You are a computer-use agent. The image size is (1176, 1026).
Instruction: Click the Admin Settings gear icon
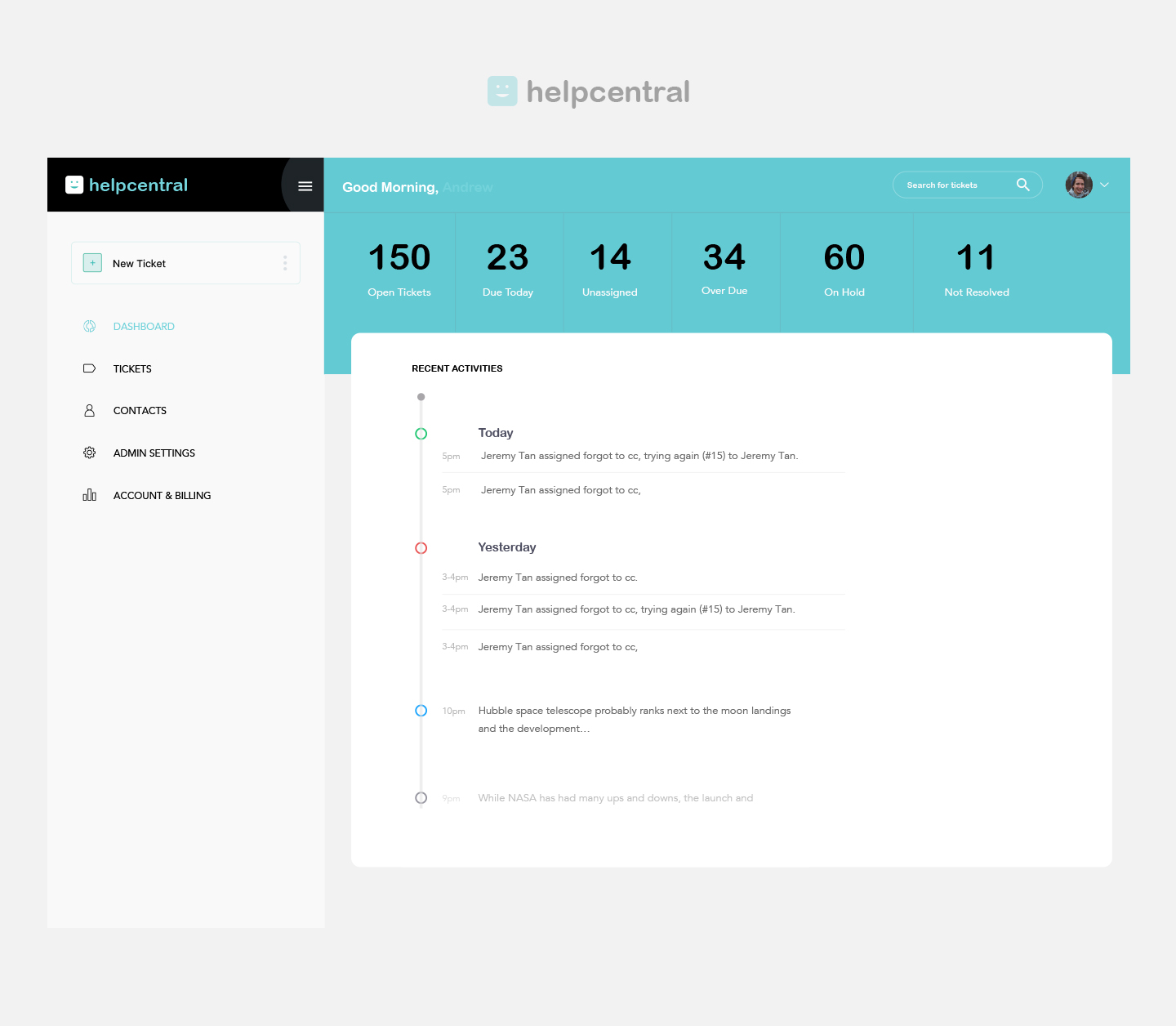pyautogui.click(x=90, y=453)
